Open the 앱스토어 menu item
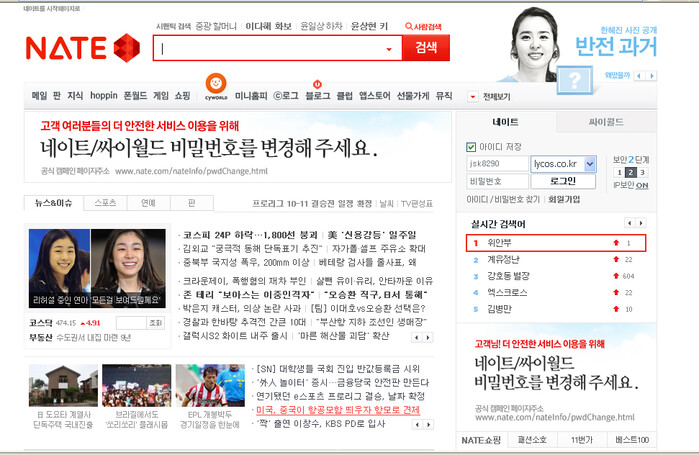699x455 pixels. tap(374, 96)
